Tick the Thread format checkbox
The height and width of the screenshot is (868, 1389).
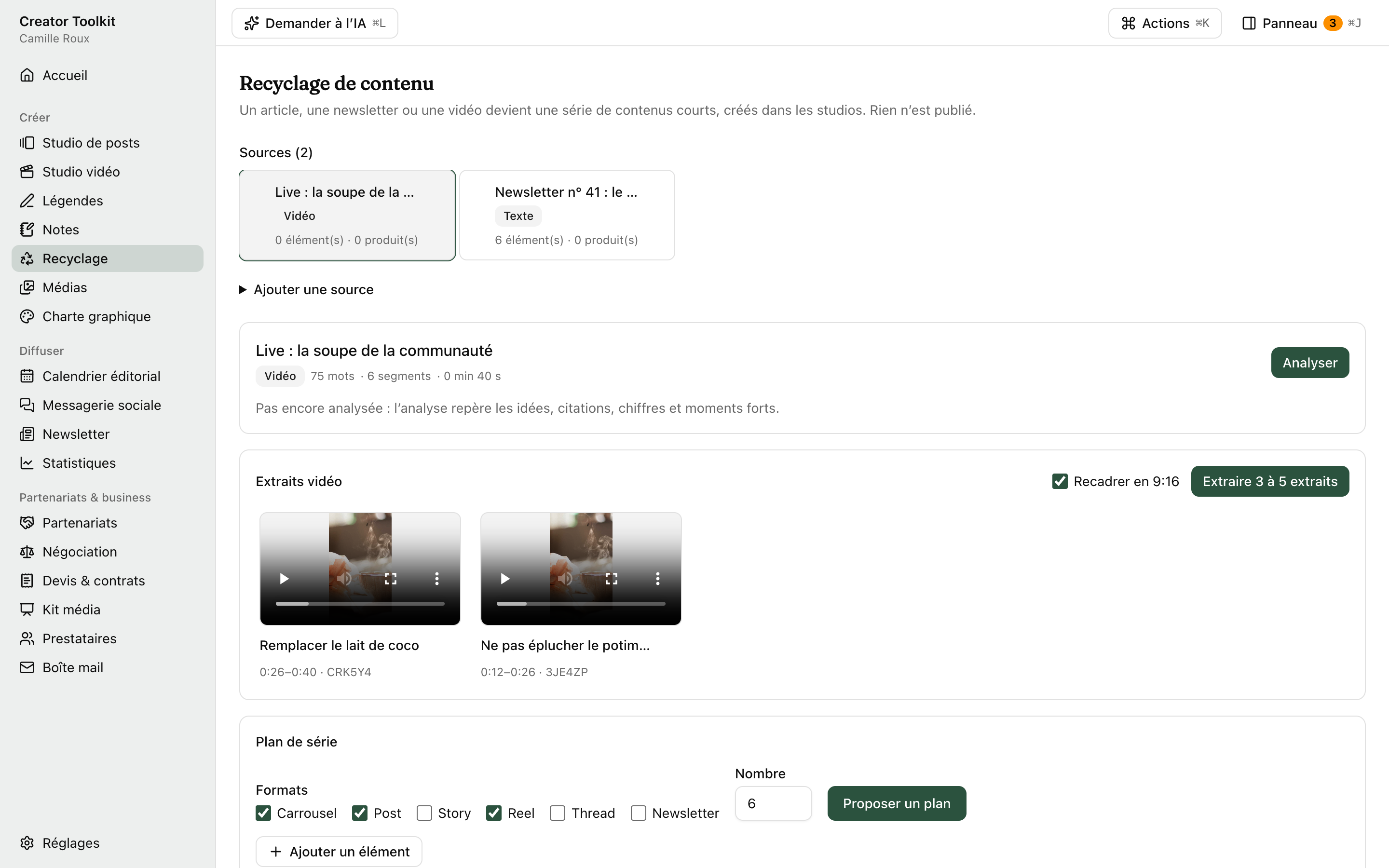pos(558,813)
